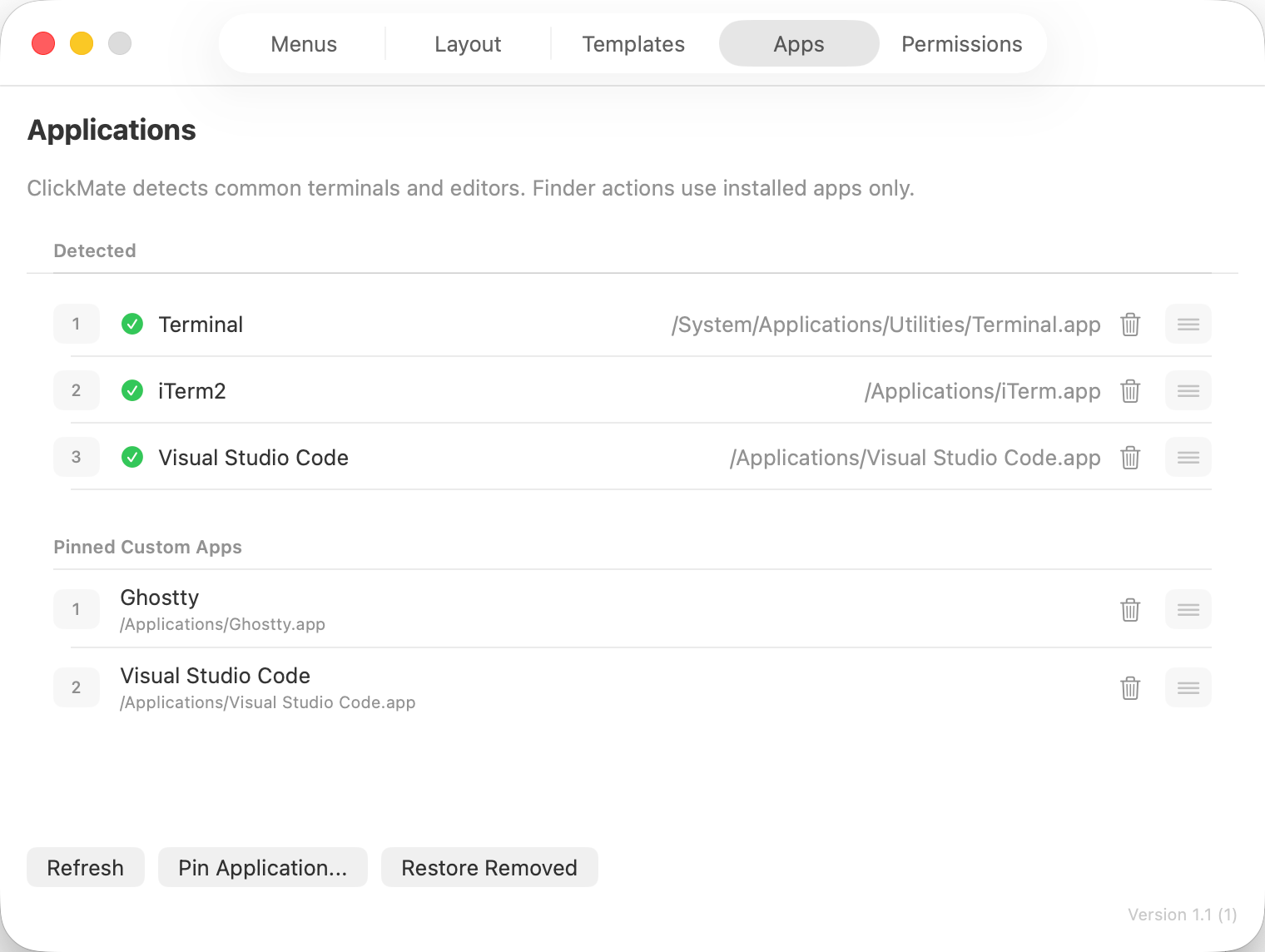Screen dimensions: 1265x952
Task: Click the /Applications/iTerm.app path
Action: pyautogui.click(x=982, y=391)
